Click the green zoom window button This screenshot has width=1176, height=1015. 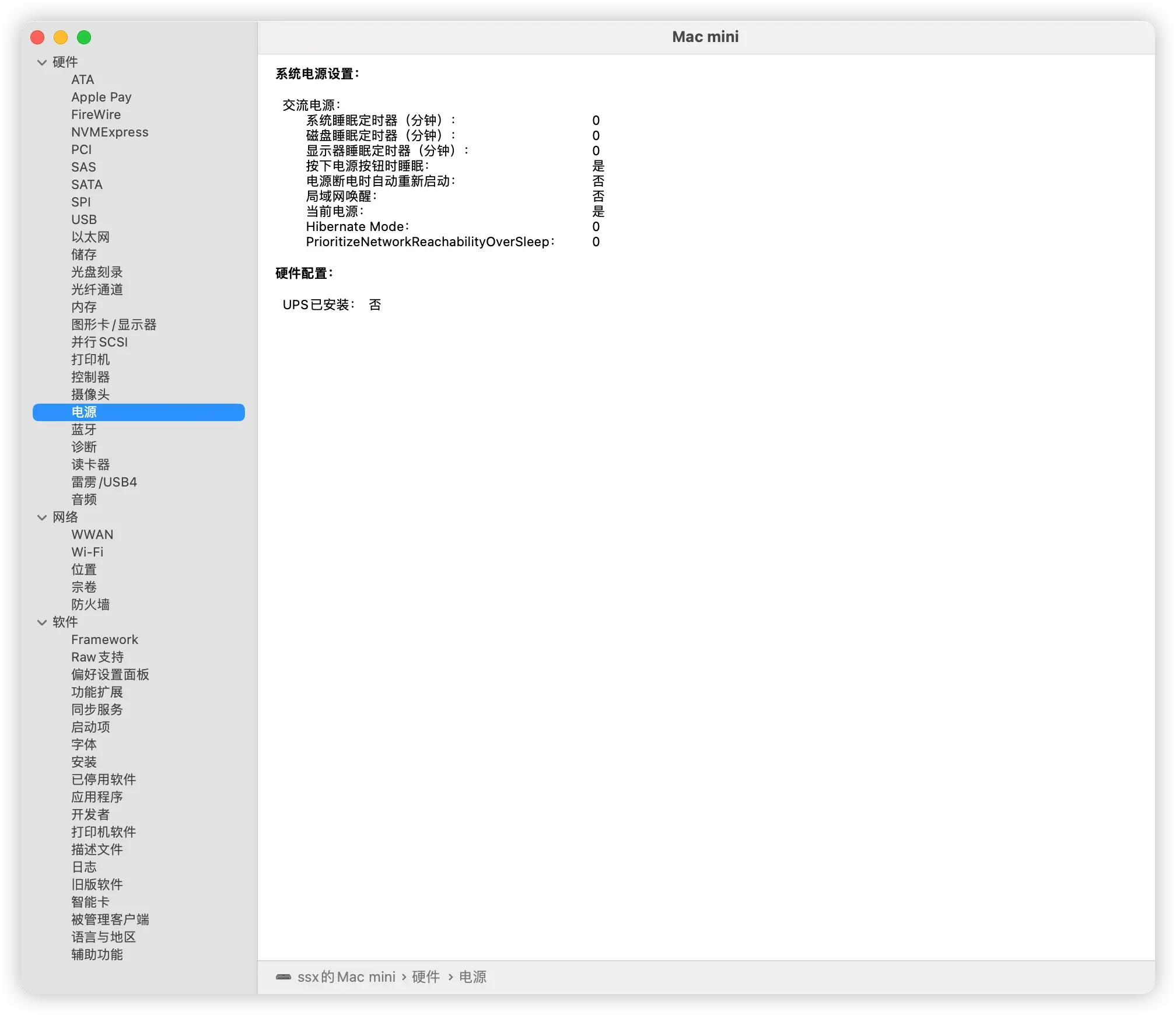[84, 37]
